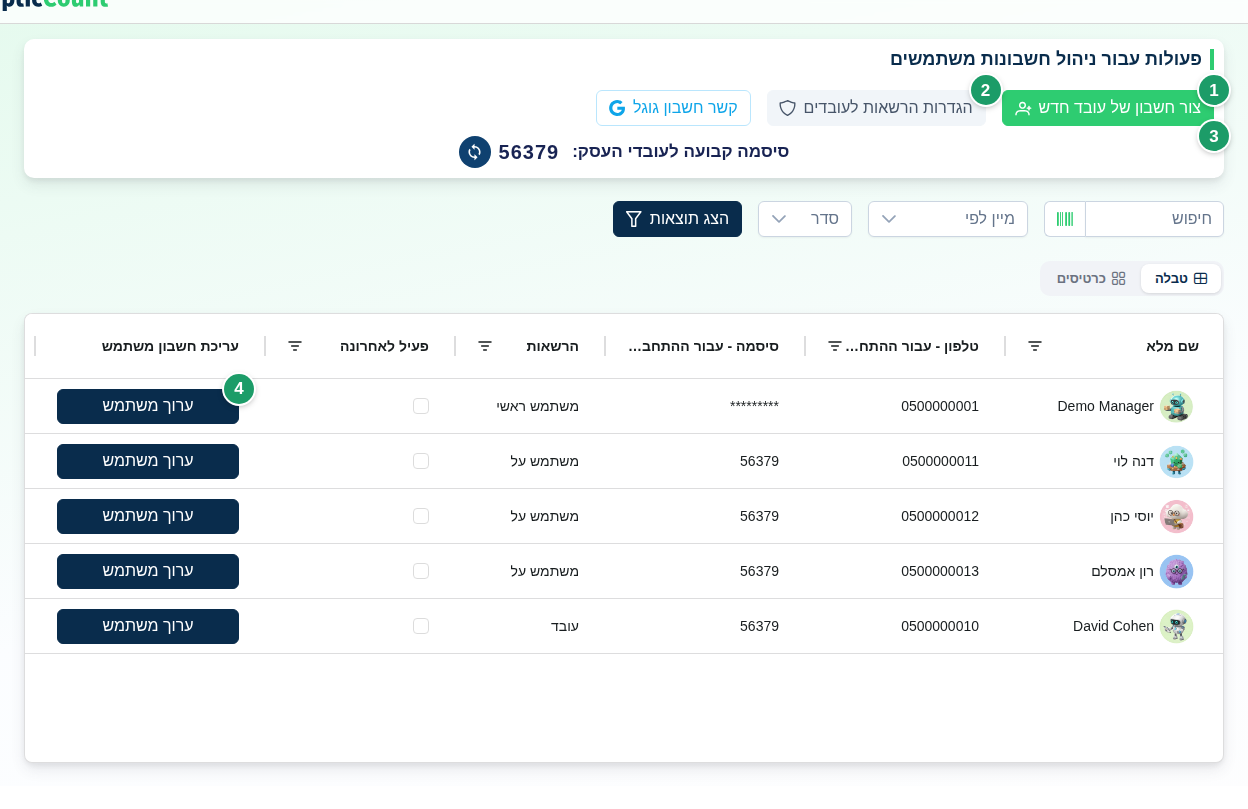Click phone number 0500000001

(x=940, y=406)
